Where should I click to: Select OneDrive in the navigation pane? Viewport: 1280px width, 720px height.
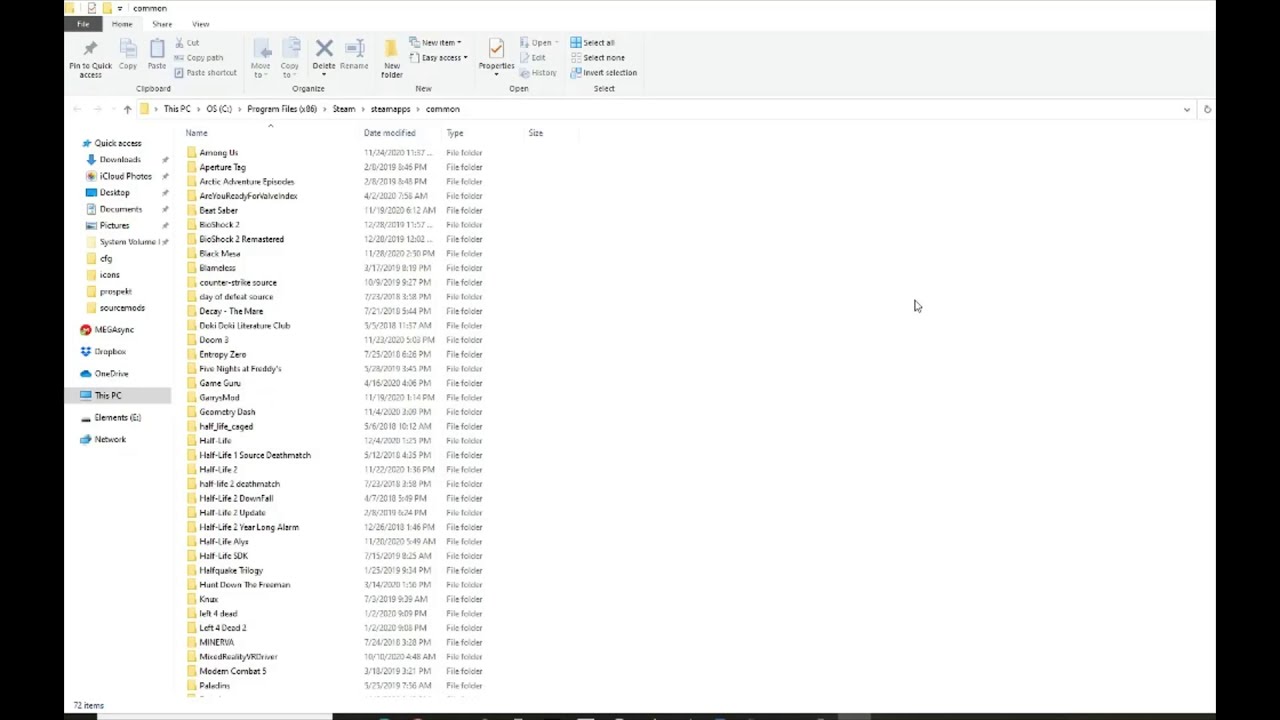pyautogui.click(x=111, y=374)
